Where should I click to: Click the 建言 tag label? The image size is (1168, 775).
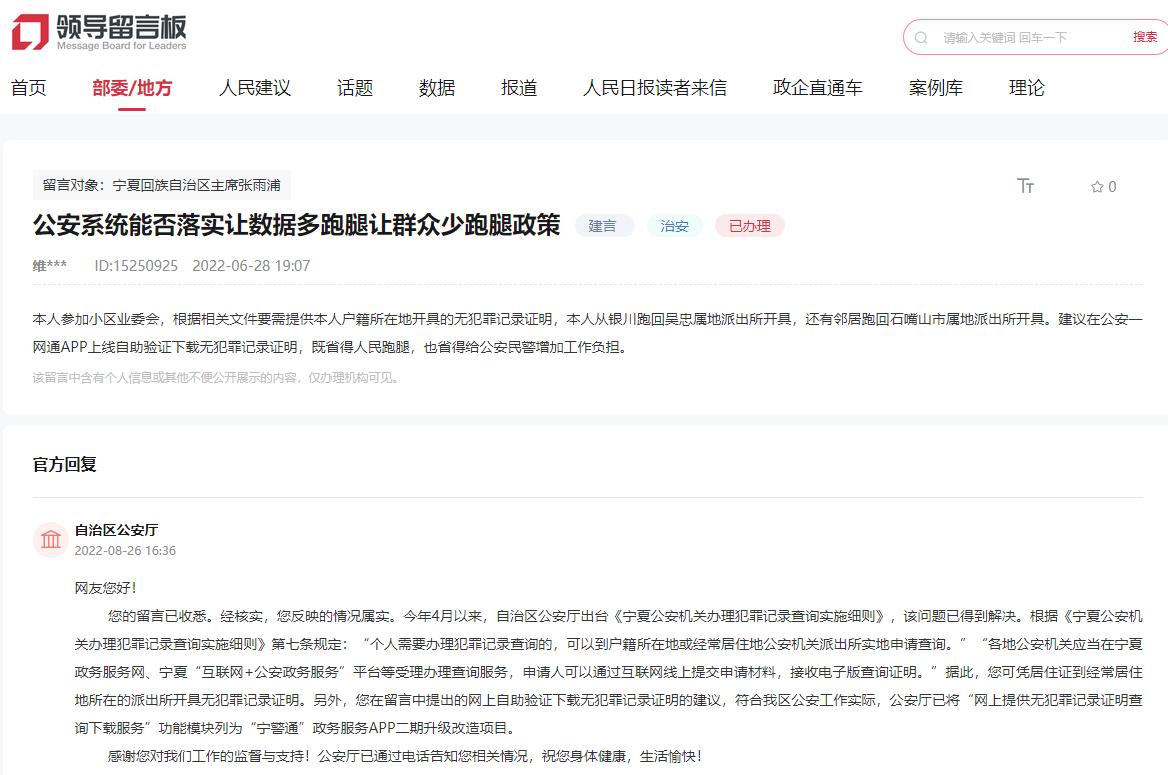[603, 226]
